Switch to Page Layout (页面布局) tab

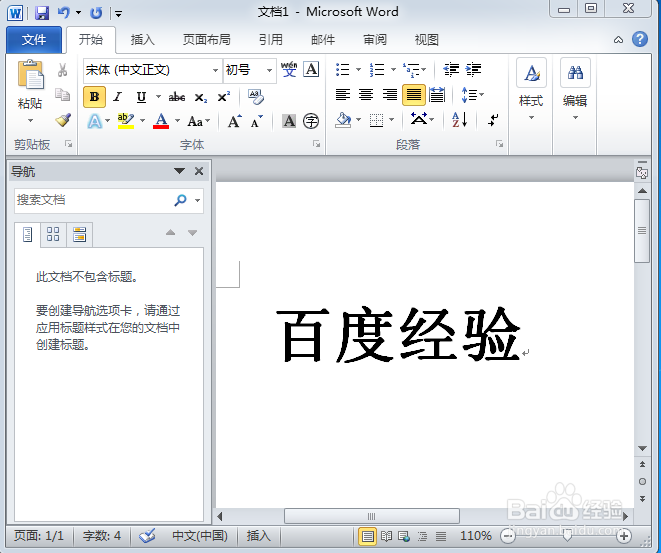pos(207,40)
